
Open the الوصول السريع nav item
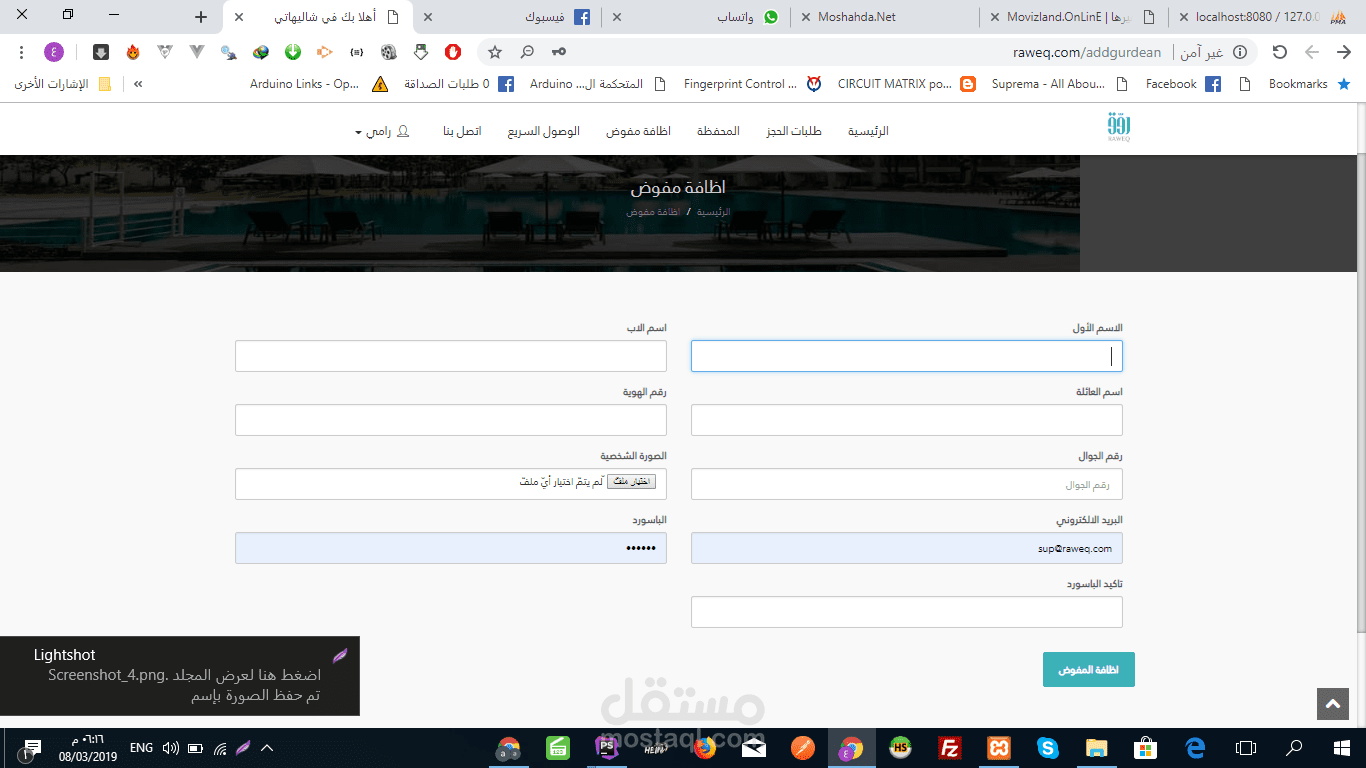(x=543, y=131)
